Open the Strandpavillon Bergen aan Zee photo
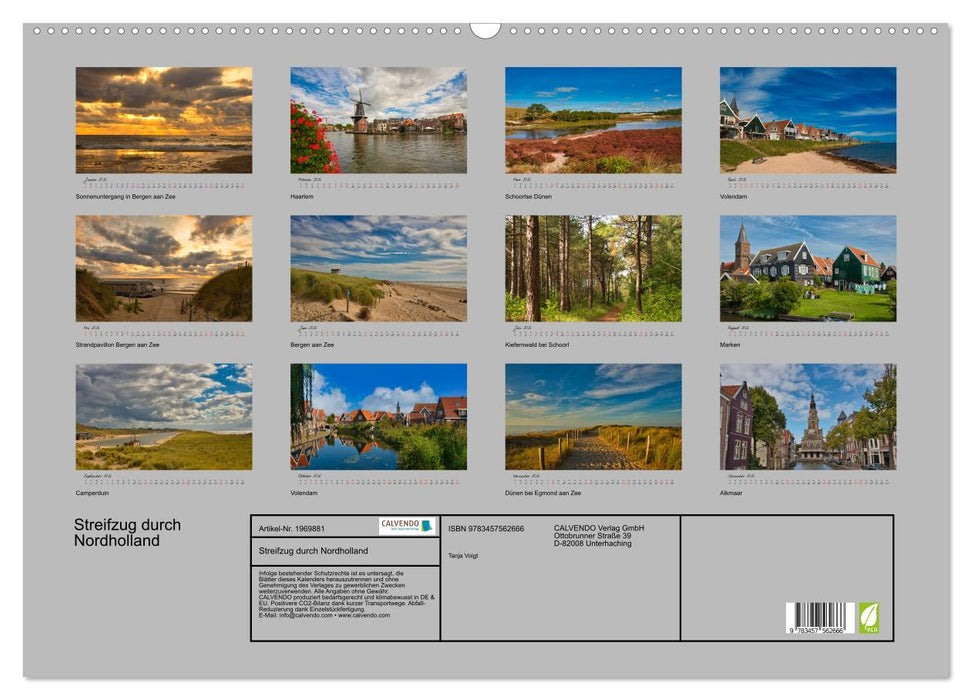Viewport: 971px width, 700px height. 164,268
